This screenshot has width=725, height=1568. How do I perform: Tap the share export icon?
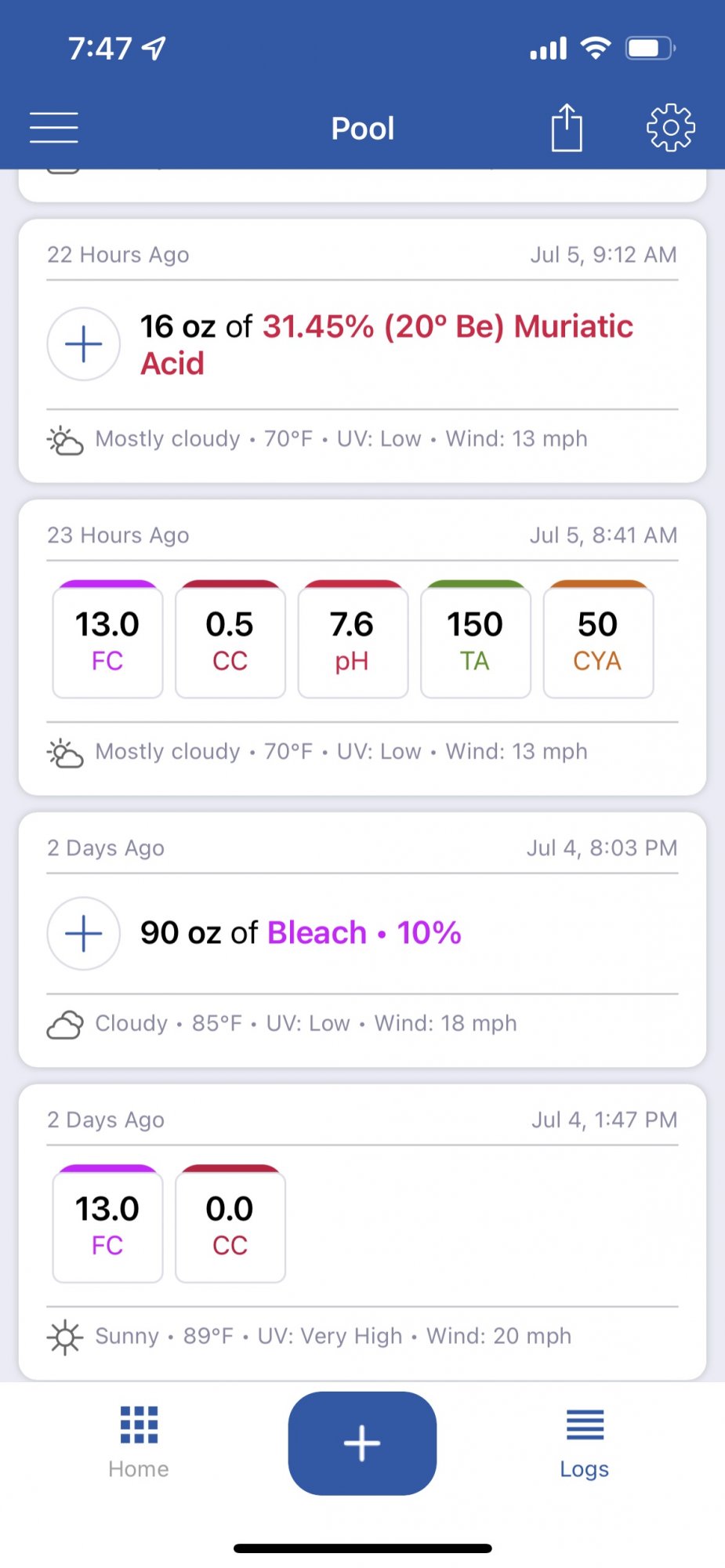pyautogui.click(x=566, y=127)
